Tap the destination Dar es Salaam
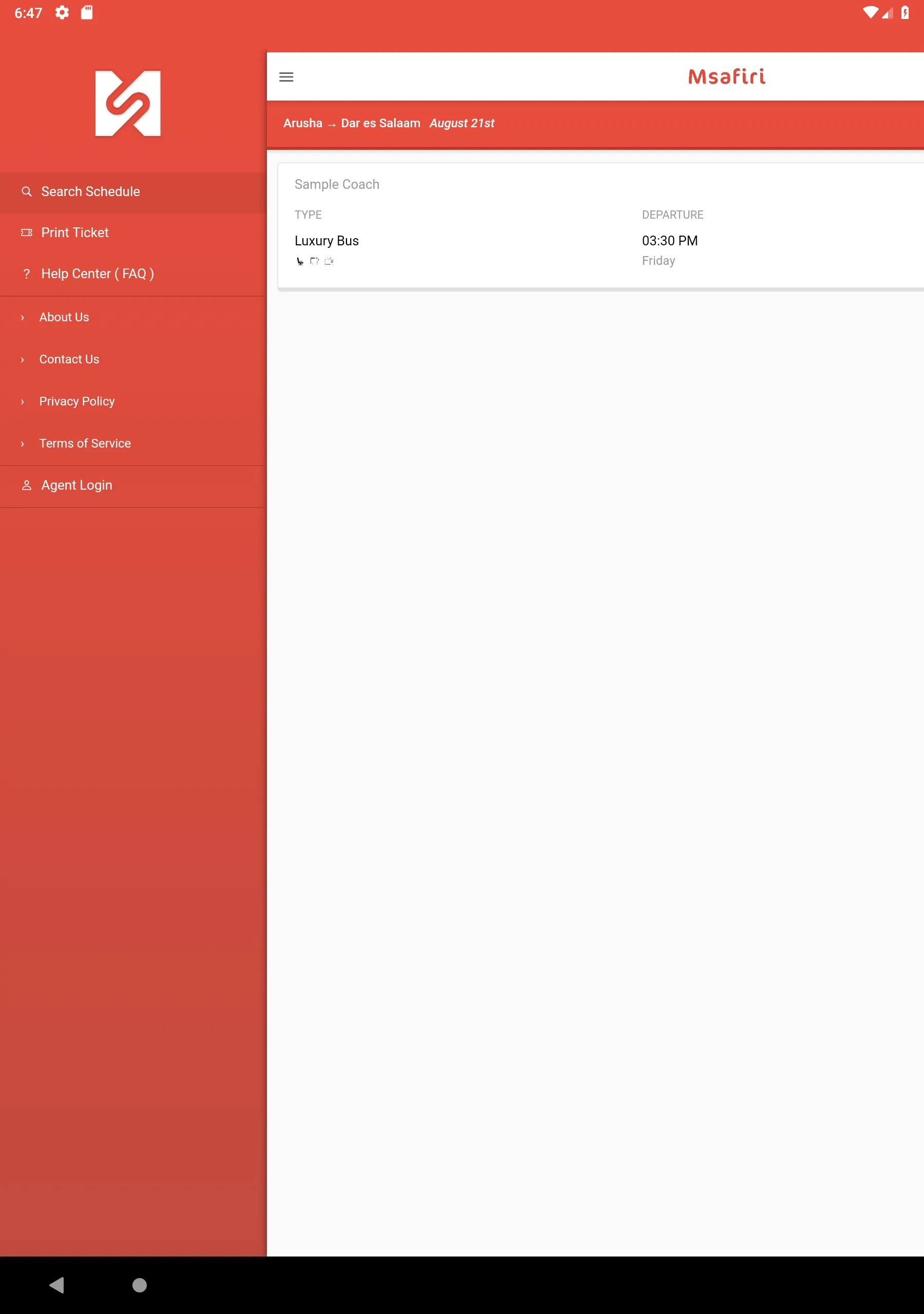Screen dimensions: 924x1314 [x=381, y=123]
